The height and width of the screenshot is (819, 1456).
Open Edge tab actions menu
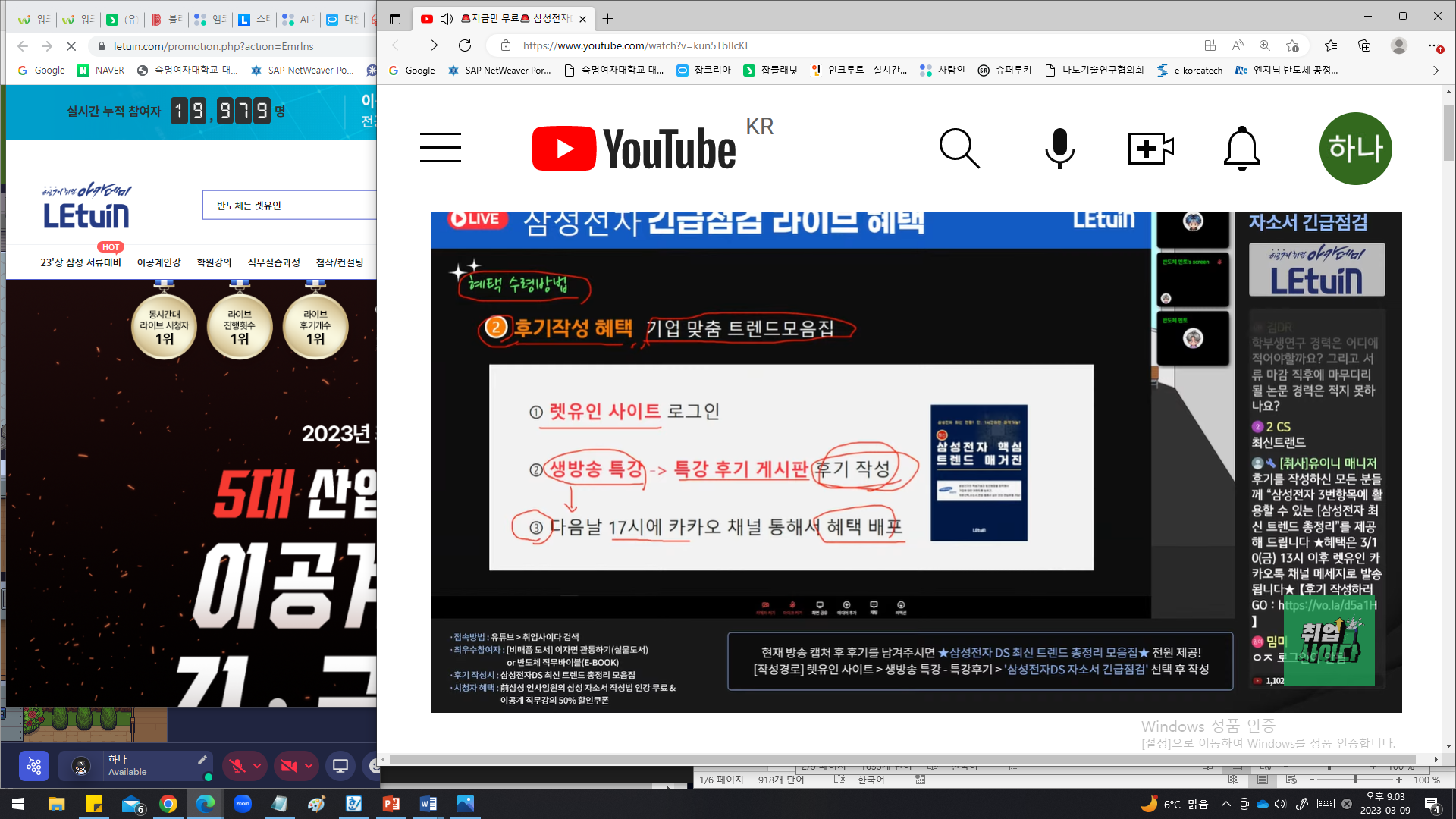395,19
